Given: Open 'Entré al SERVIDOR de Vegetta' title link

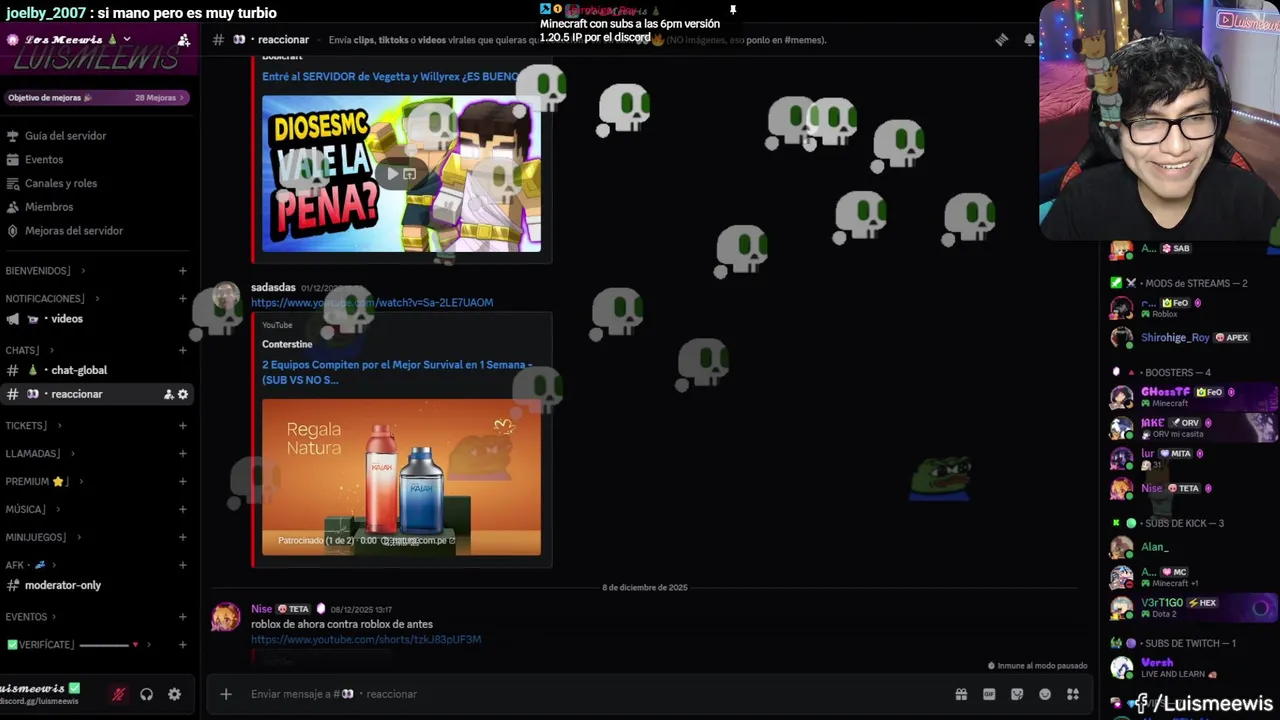Looking at the screenshot, I should point(391,76).
